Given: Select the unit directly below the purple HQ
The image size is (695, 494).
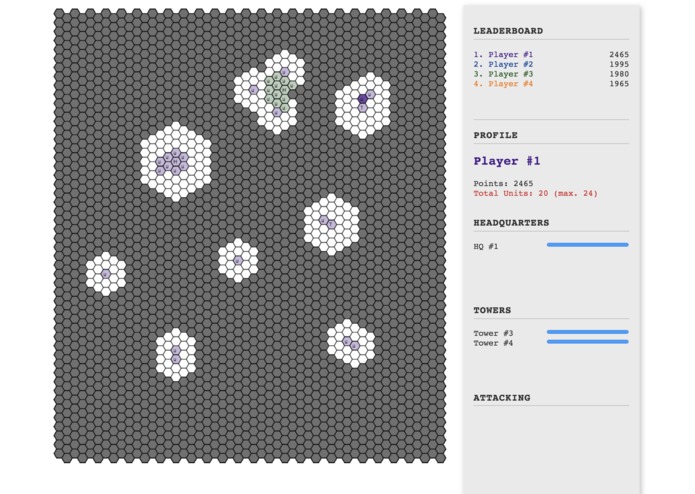Looking at the screenshot, I should click(x=175, y=171).
